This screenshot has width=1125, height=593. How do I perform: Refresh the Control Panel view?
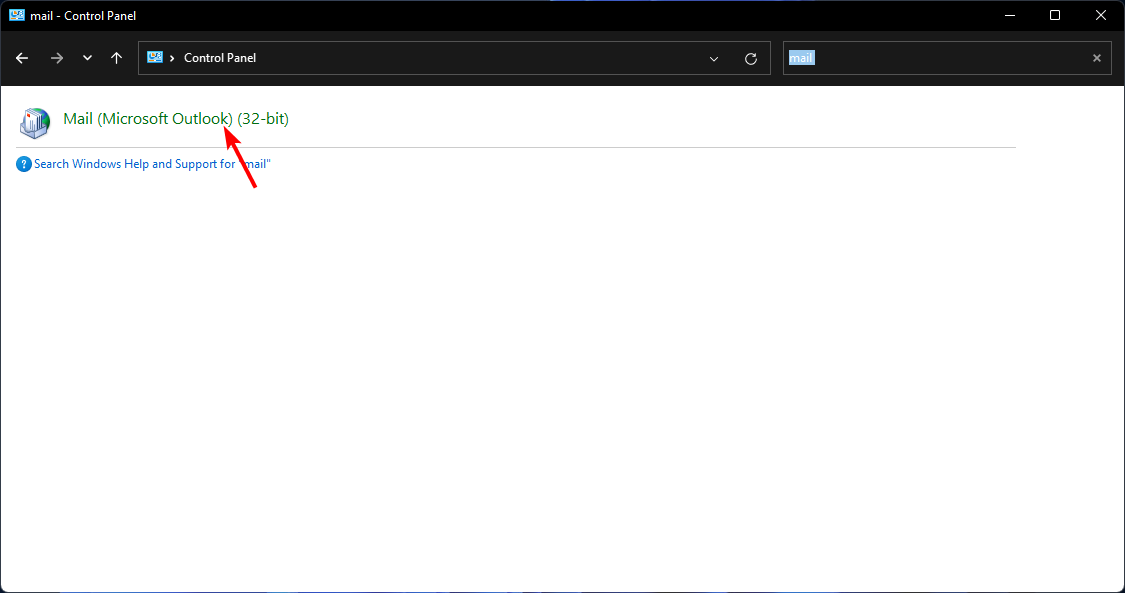750,59
